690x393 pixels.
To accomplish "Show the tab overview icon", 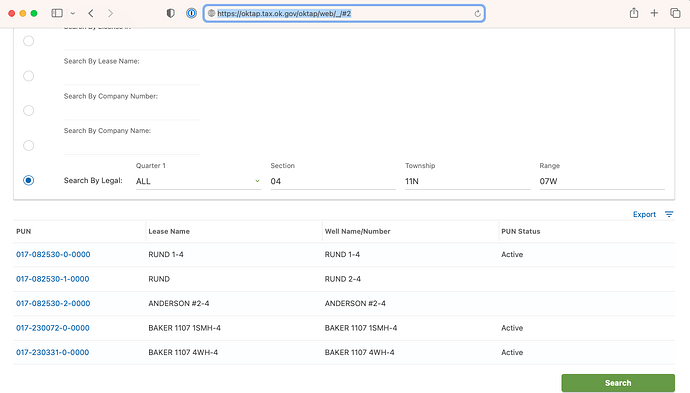I will pos(675,13).
